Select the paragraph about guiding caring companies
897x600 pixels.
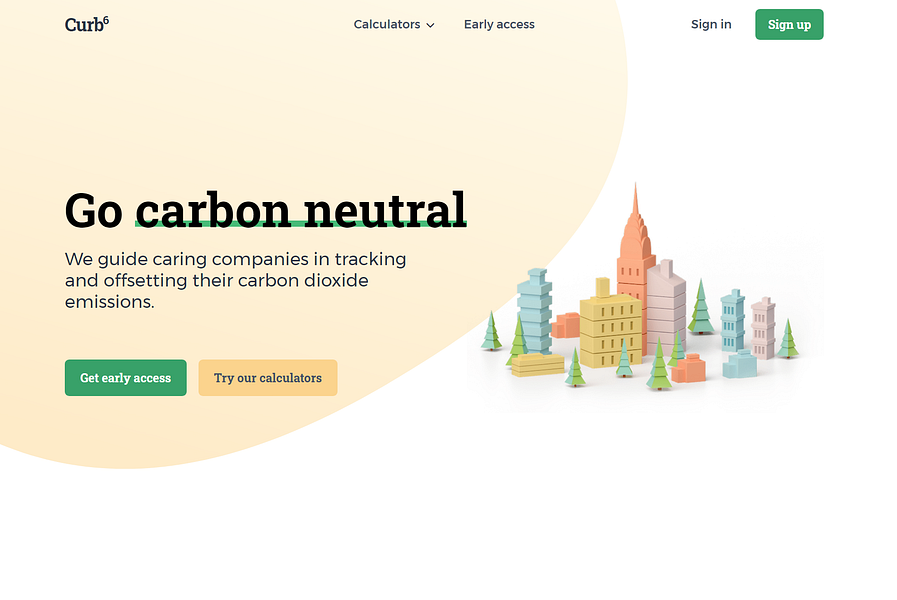point(235,280)
